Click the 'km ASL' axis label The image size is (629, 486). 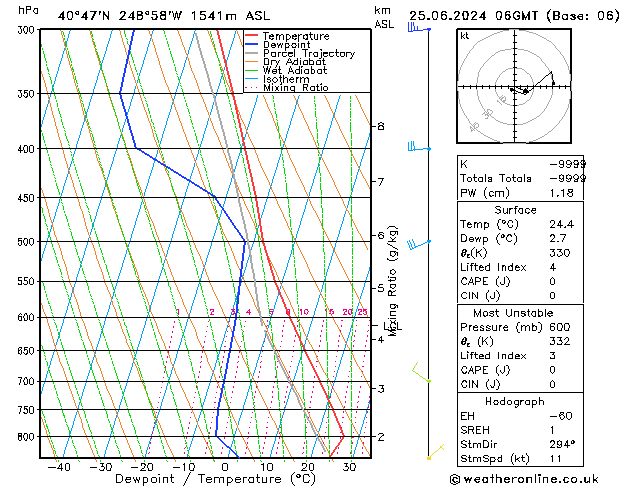pos(384,17)
